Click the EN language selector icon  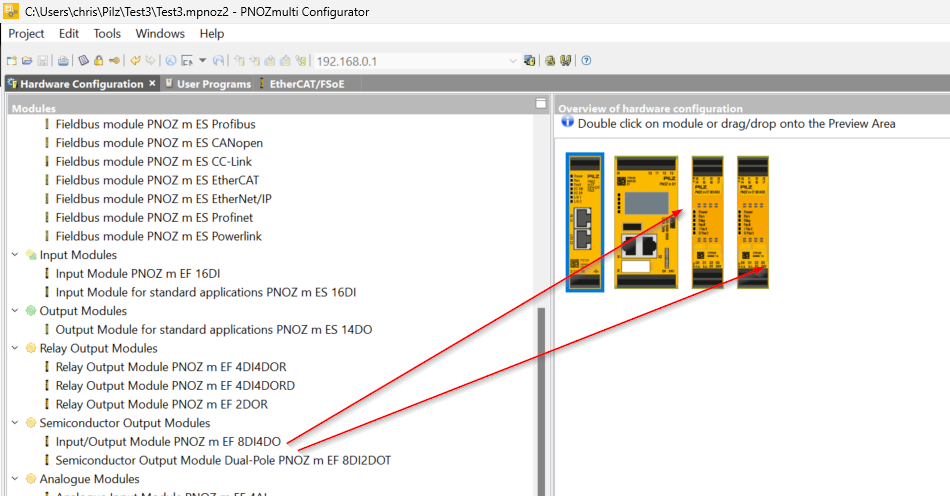(x=187, y=61)
